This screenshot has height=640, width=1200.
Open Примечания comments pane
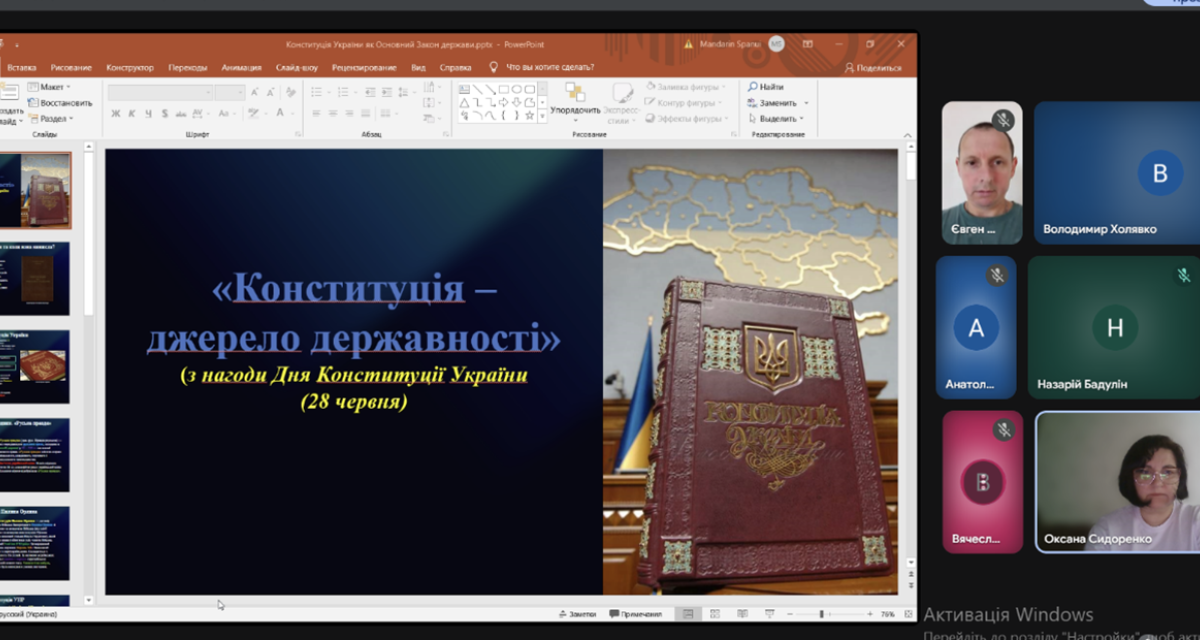[634, 614]
